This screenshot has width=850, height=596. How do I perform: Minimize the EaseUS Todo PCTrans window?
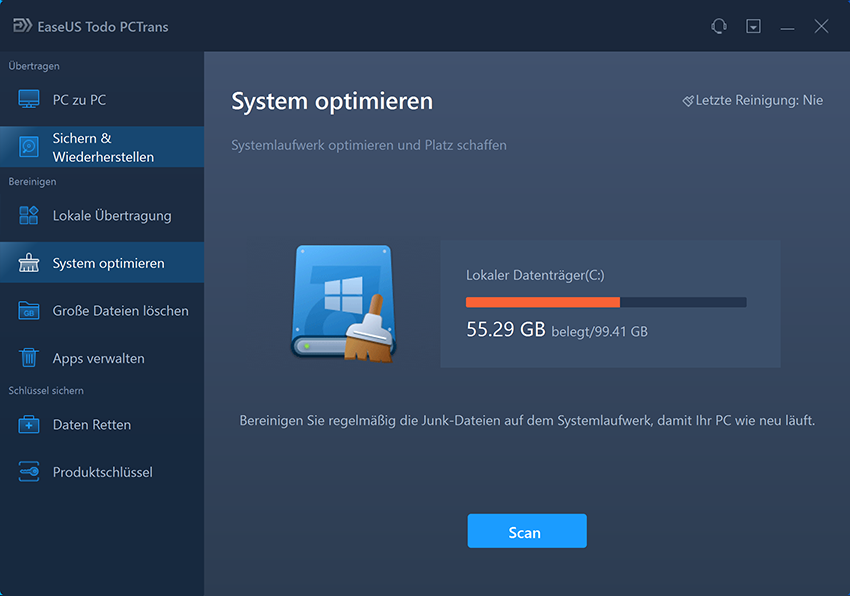(x=787, y=26)
